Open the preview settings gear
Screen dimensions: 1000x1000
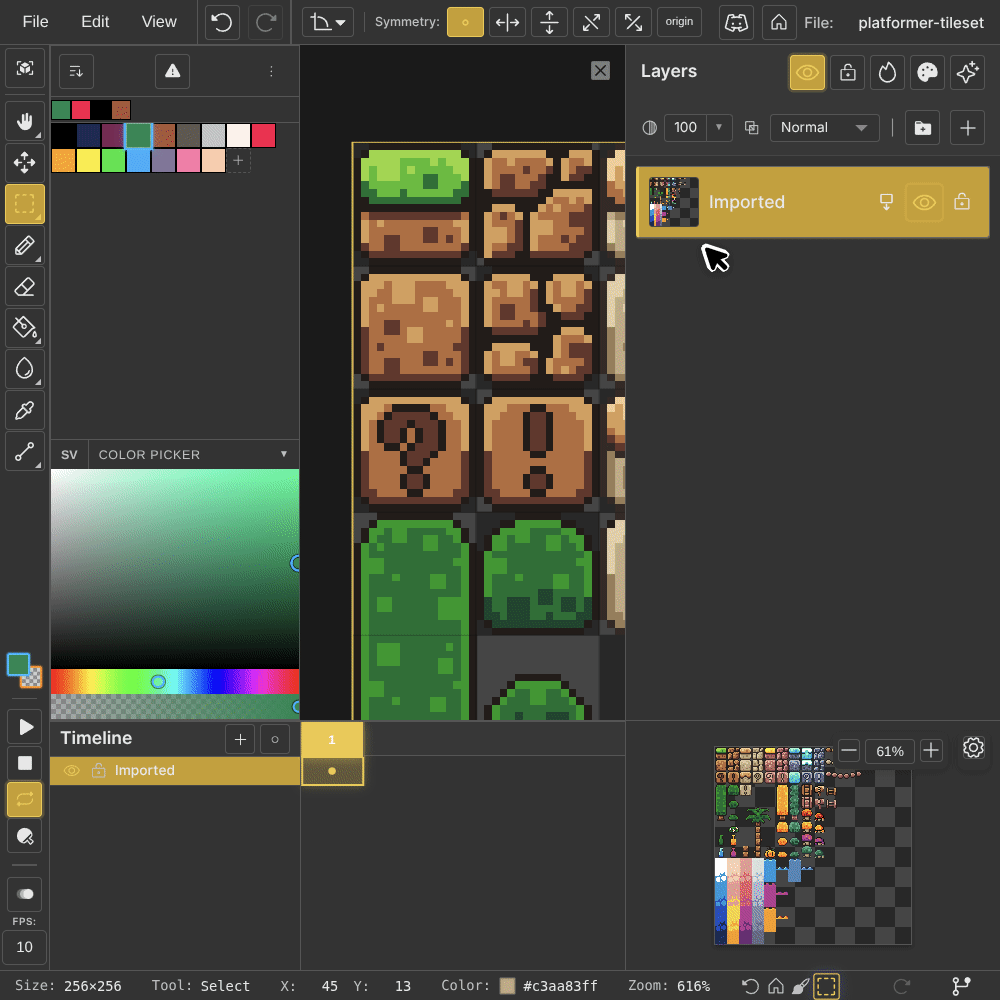(x=974, y=747)
